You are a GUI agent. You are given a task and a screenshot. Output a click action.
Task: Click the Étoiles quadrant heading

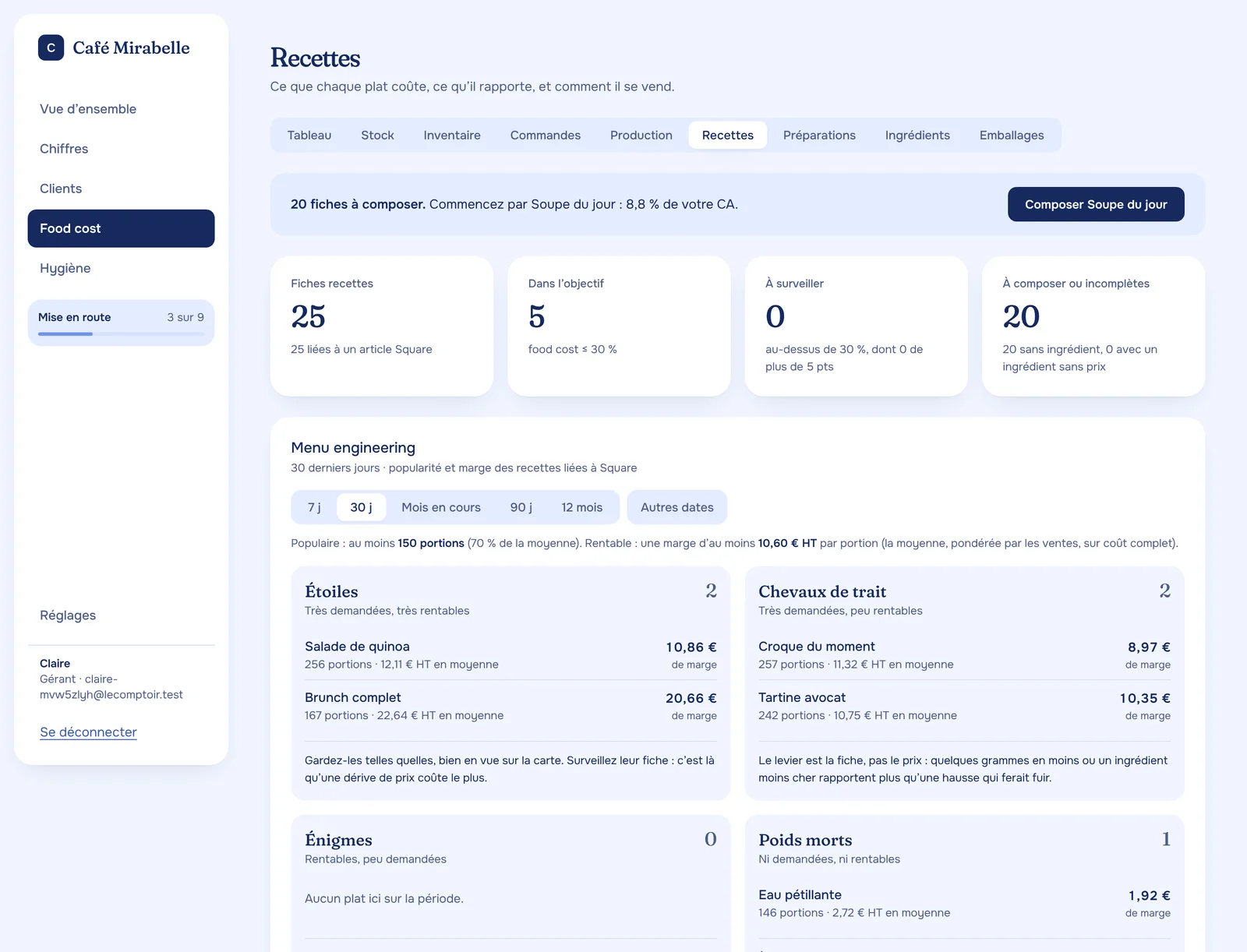331,591
